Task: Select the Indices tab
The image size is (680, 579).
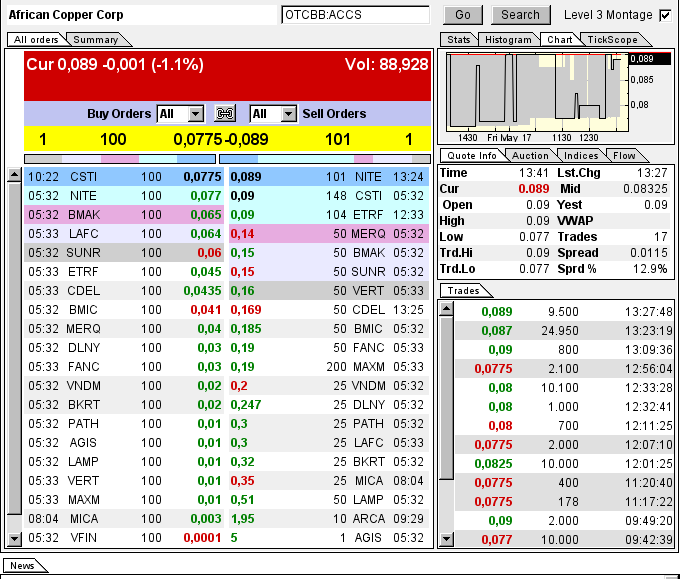Action: (581, 156)
